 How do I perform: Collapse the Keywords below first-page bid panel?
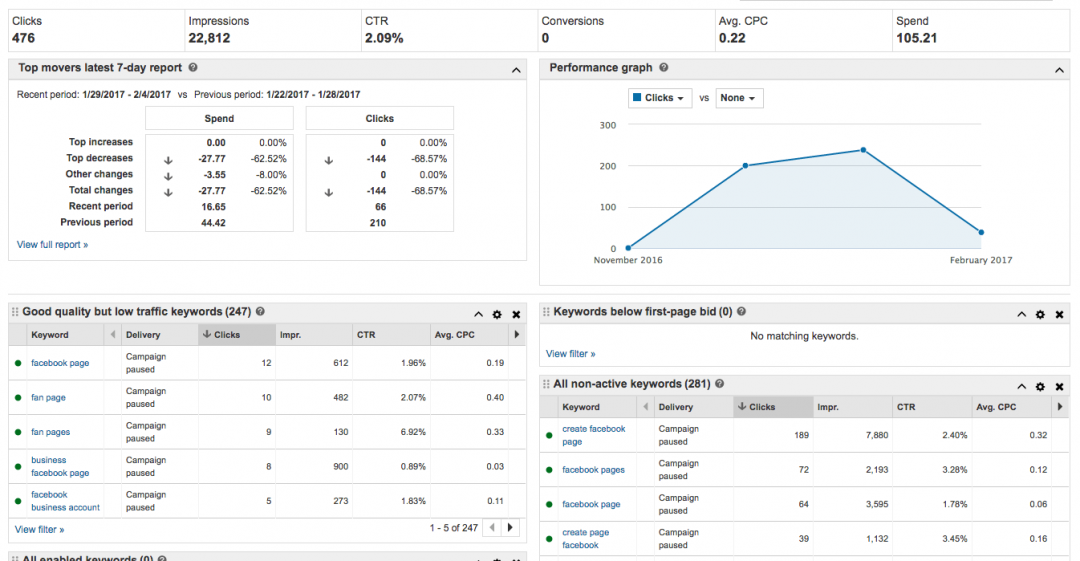[x=1021, y=314]
